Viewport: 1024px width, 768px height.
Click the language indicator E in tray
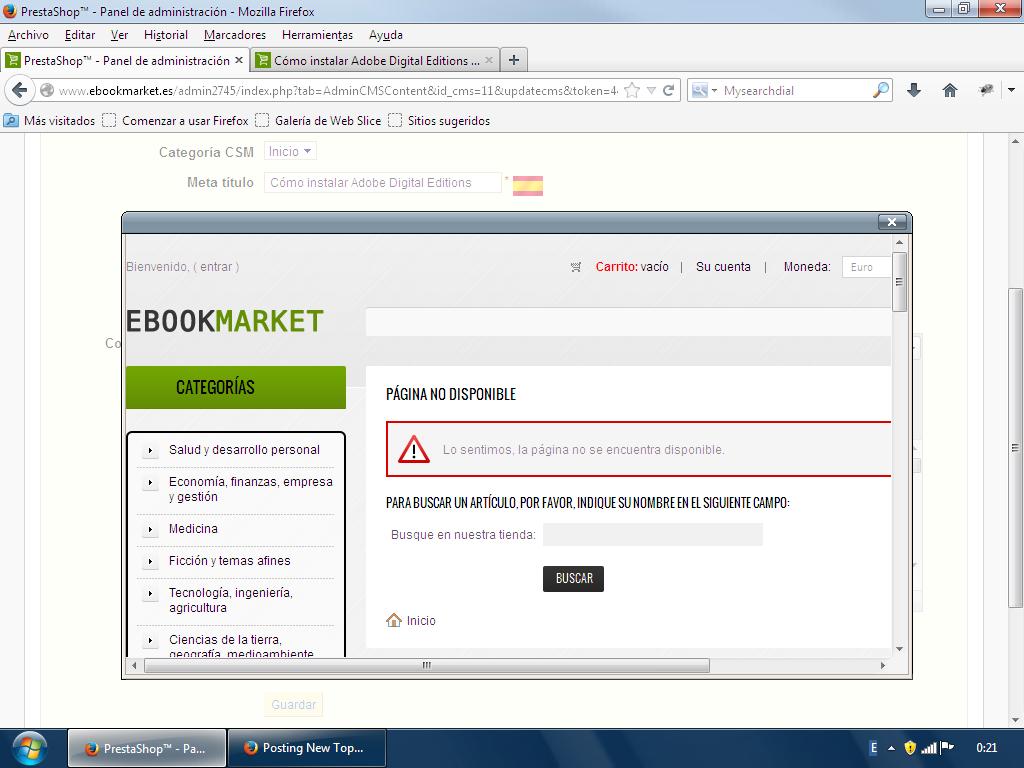(874, 748)
